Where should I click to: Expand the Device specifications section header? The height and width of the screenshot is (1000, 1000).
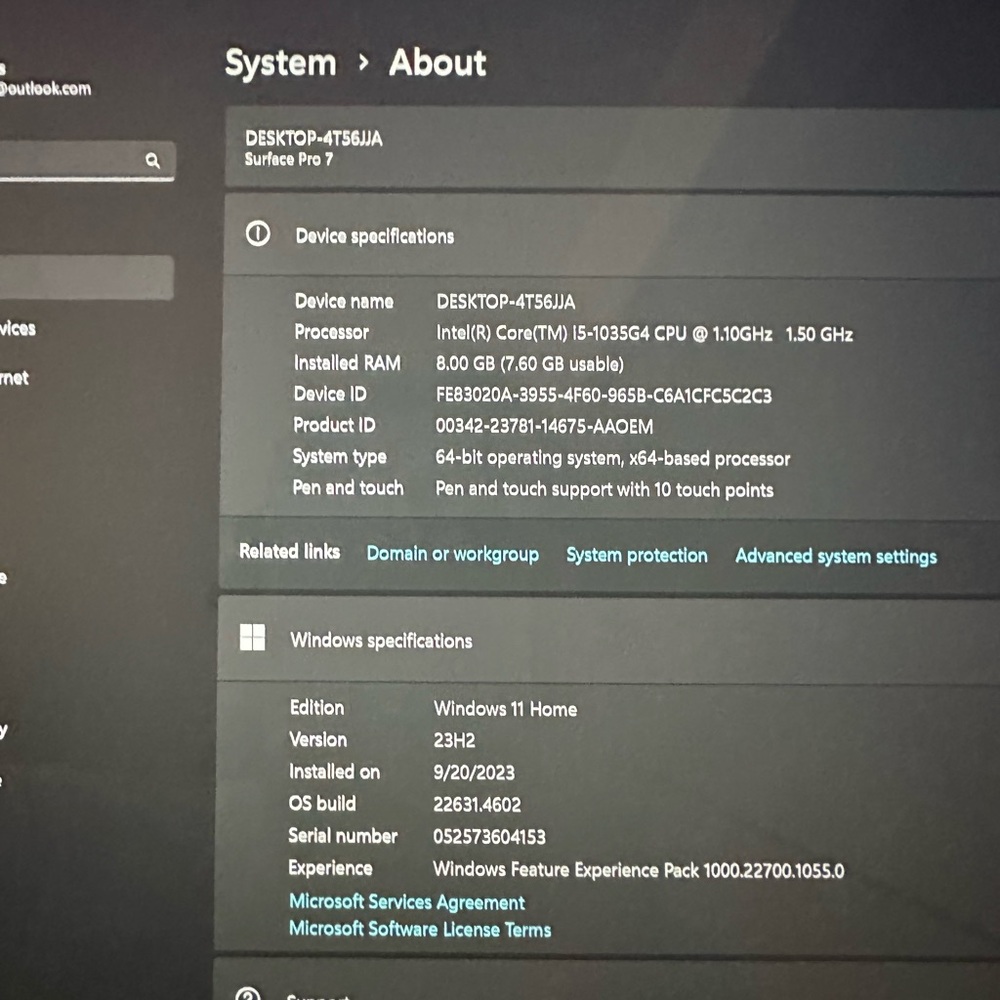612,236
